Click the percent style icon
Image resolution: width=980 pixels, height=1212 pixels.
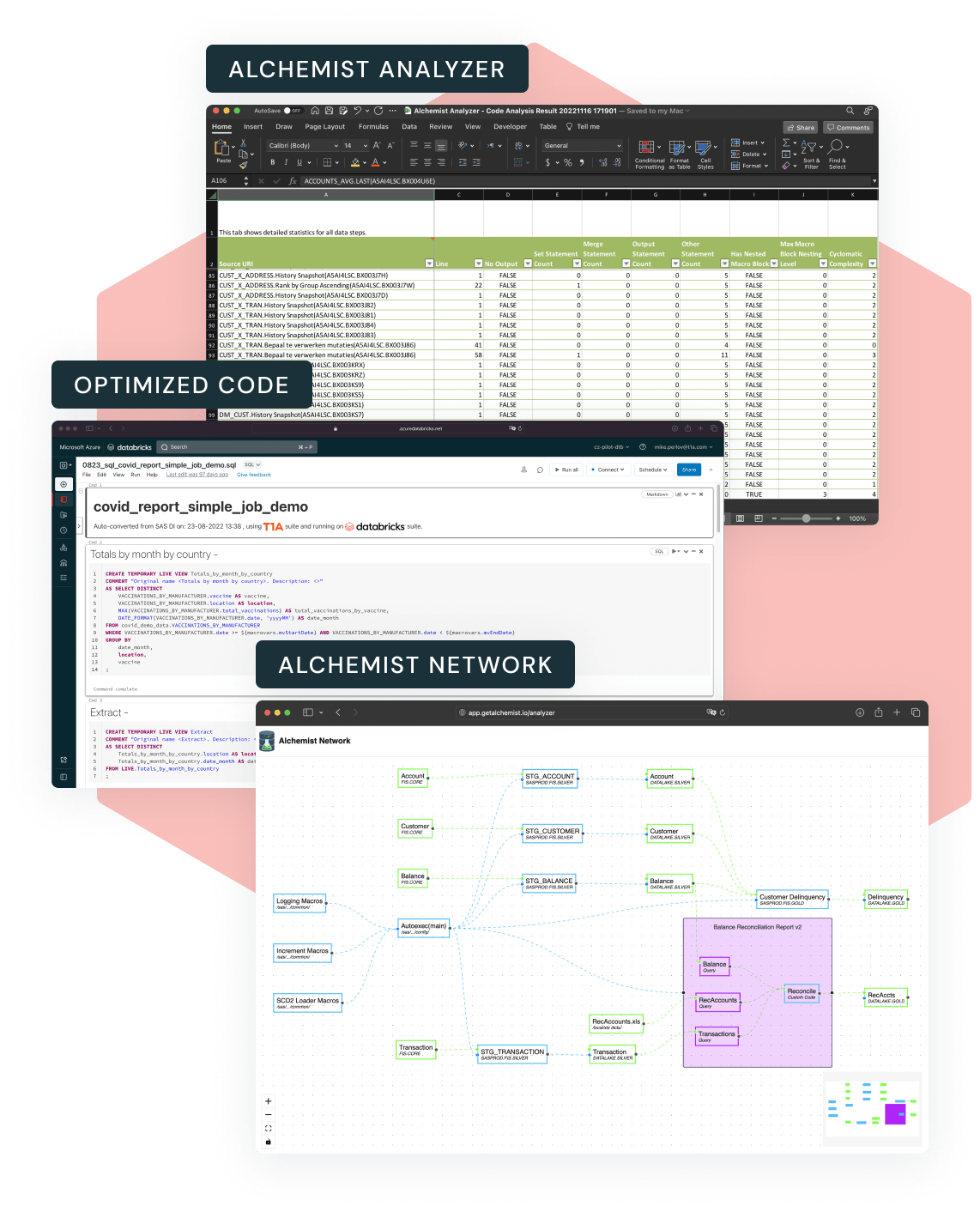pos(567,162)
